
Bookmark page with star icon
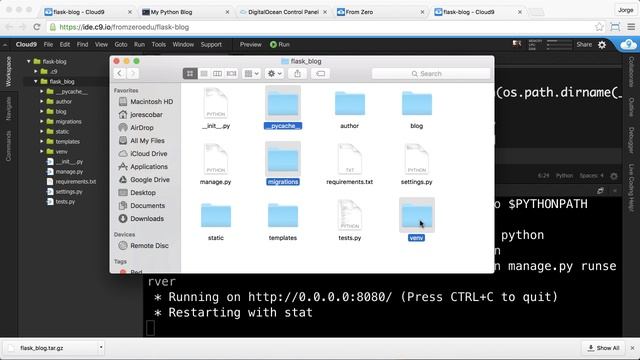pos(599,27)
